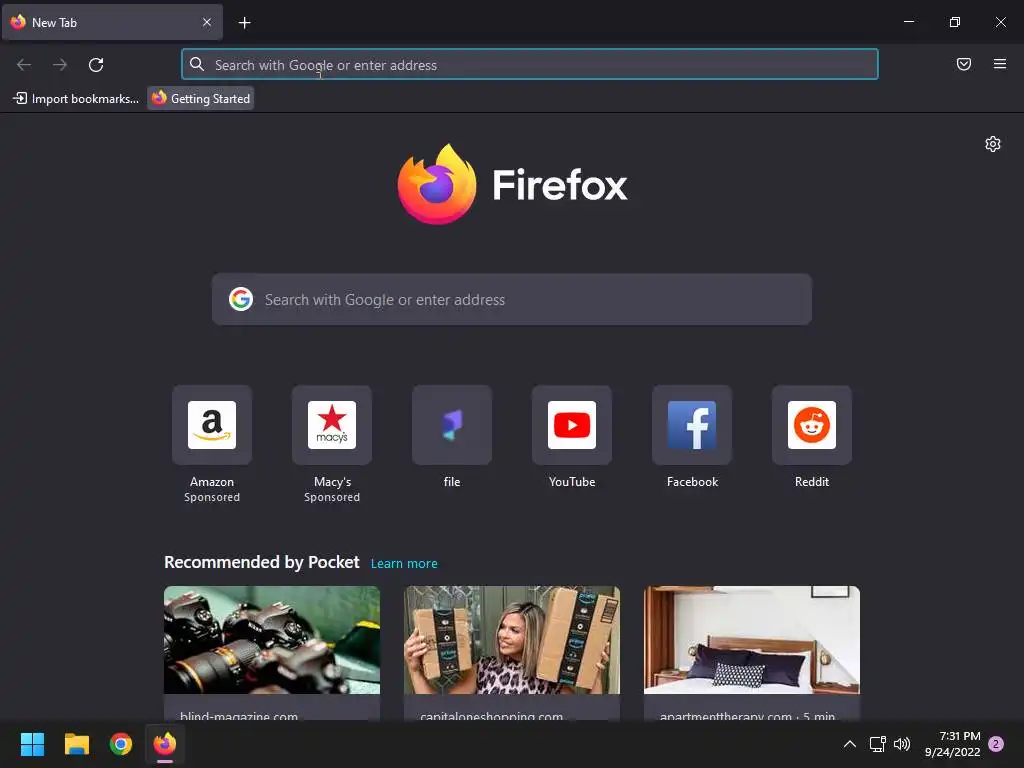Click the reload page button
Viewport: 1024px width, 768px height.
(x=96, y=65)
